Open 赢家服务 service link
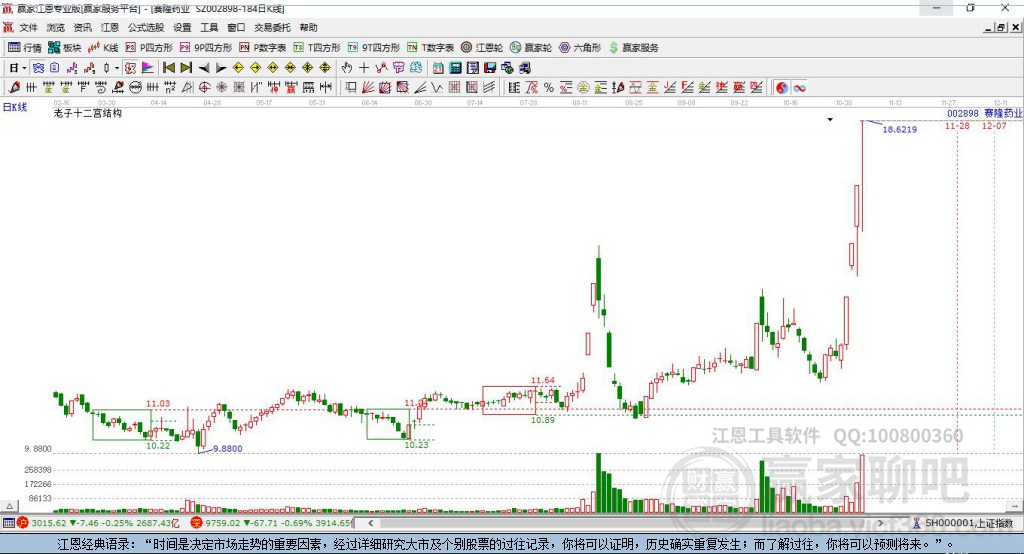Image resolution: width=1024 pixels, height=554 pixels. coord(633,48)
